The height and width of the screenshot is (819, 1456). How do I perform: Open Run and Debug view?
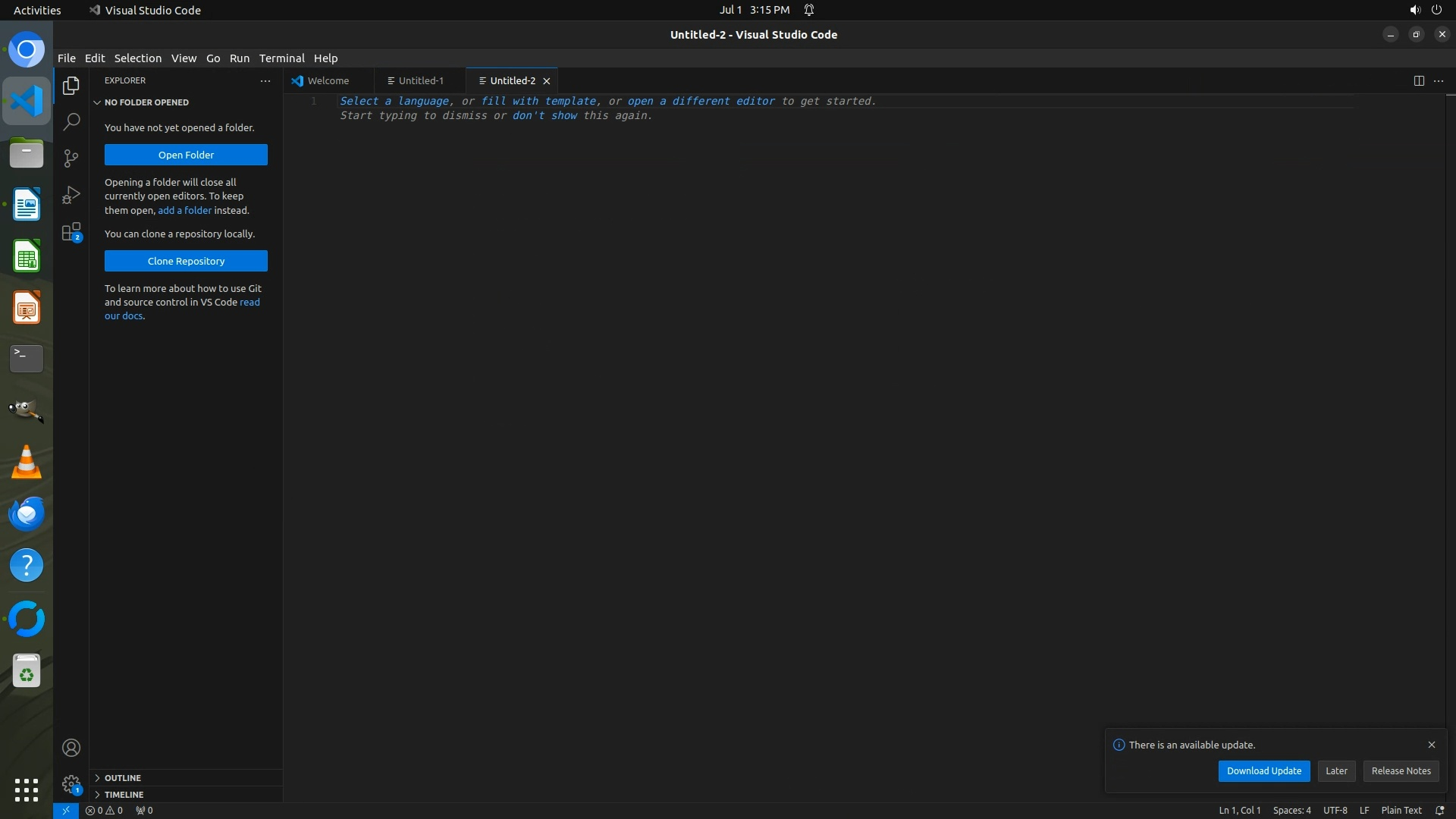point(71,195)
